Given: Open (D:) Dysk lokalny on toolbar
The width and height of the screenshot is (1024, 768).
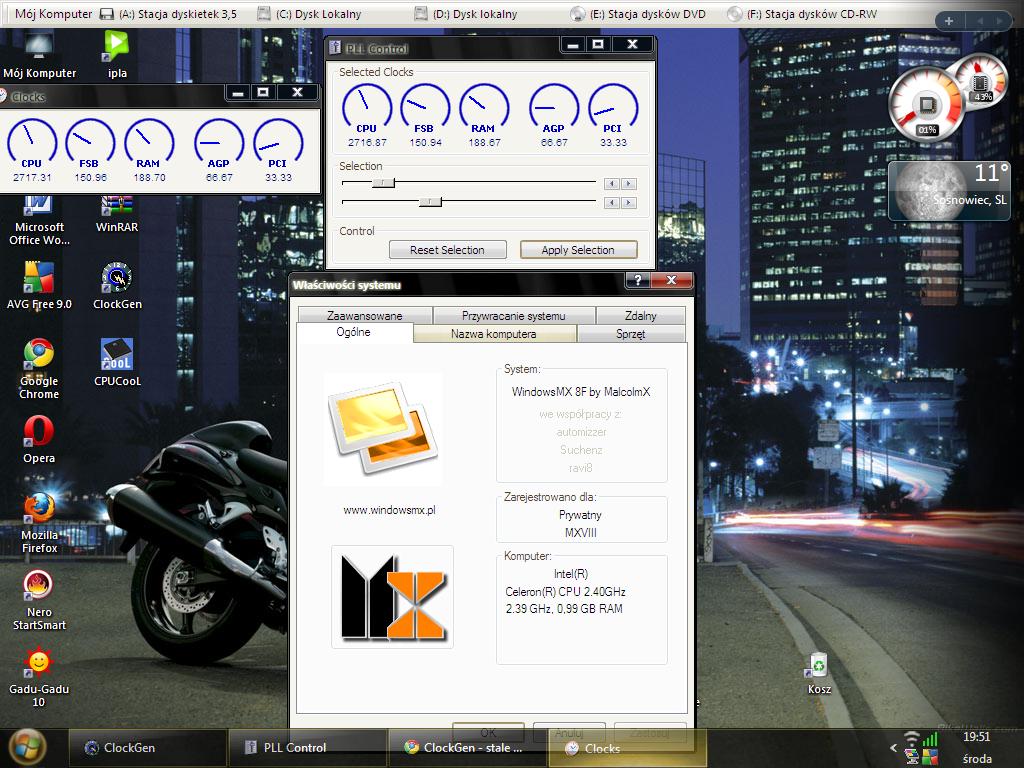Looking at the screenshot, I should click(x=466, y=14).
